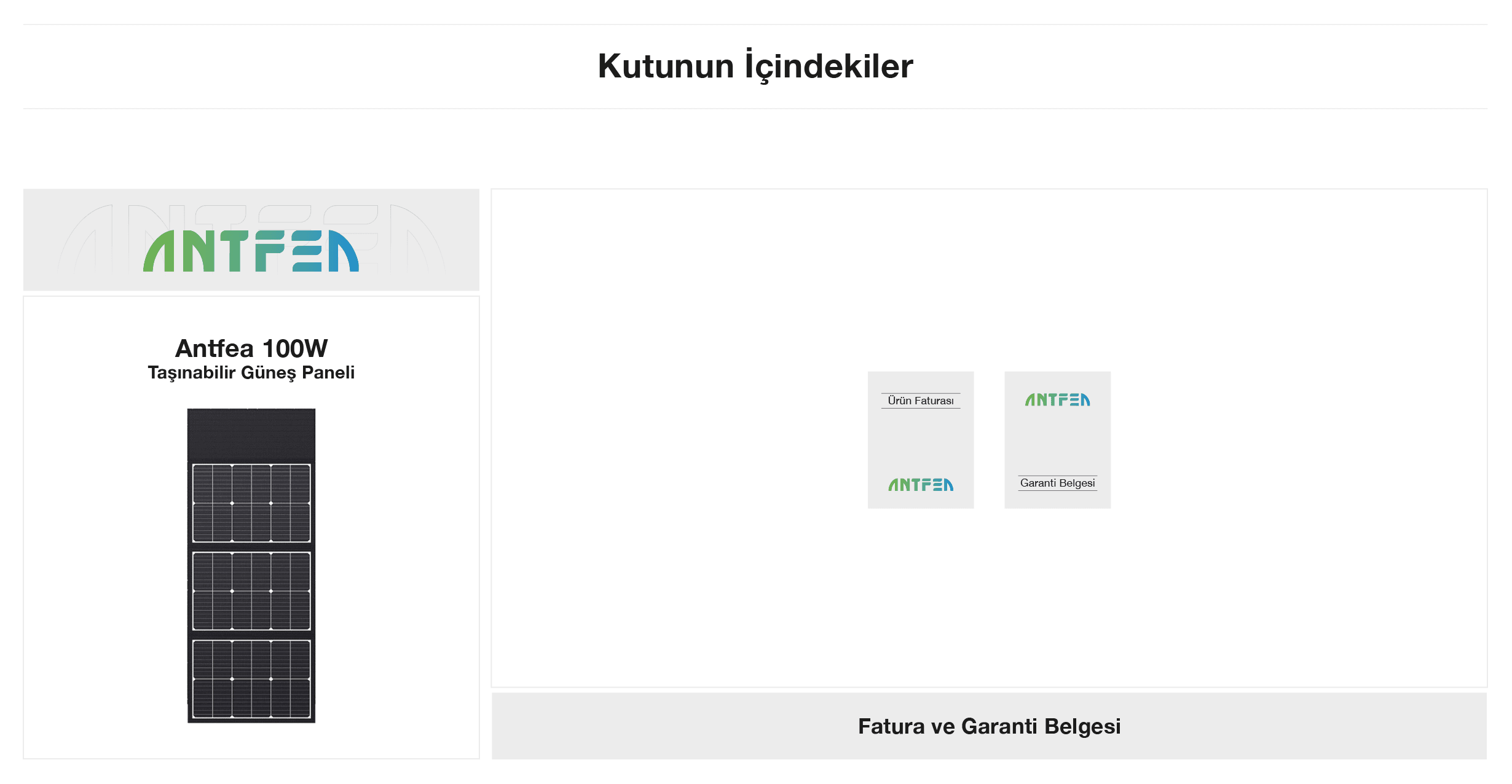
Task: Click the folded top flap of panel
Action: pyautogui.click(x=251, y=434)
